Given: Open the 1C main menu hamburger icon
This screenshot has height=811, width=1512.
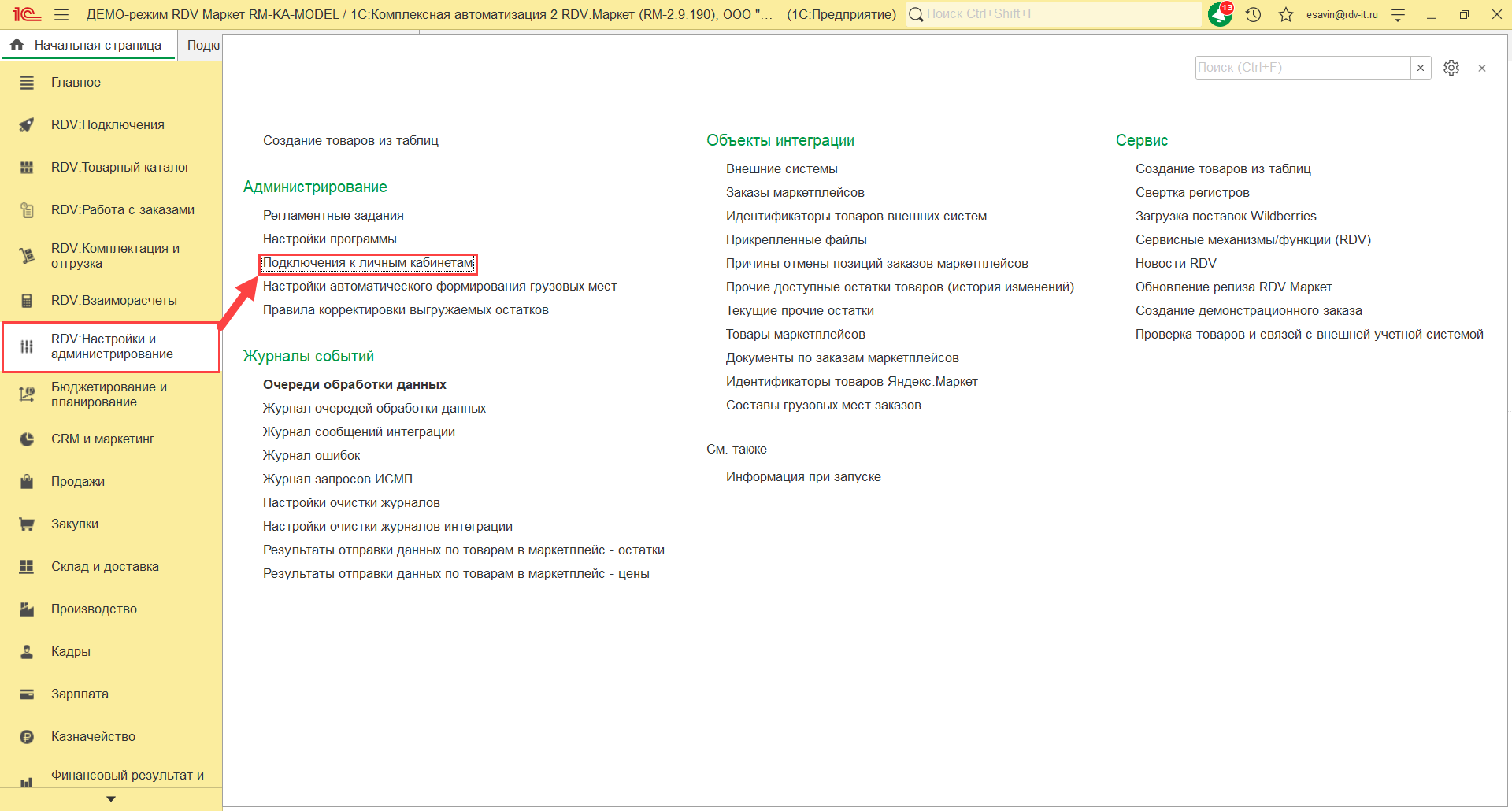Looking at the screenshot, I should point(61,14).
